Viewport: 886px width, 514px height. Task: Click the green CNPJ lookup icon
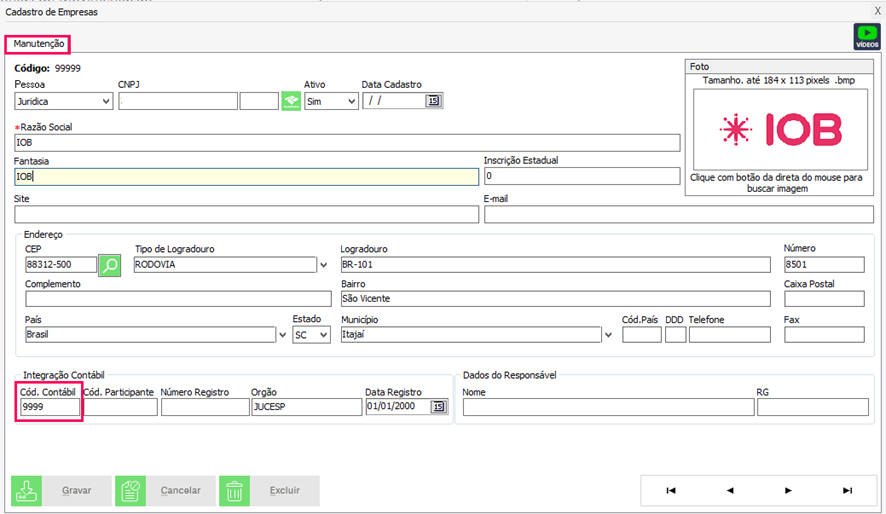click(291, 101)
